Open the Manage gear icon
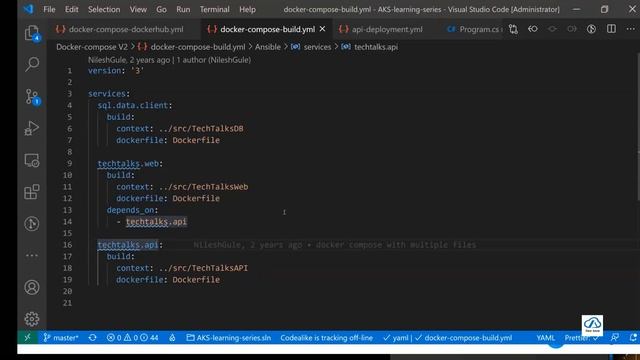 pyautogui.click(x=32, y=319)
